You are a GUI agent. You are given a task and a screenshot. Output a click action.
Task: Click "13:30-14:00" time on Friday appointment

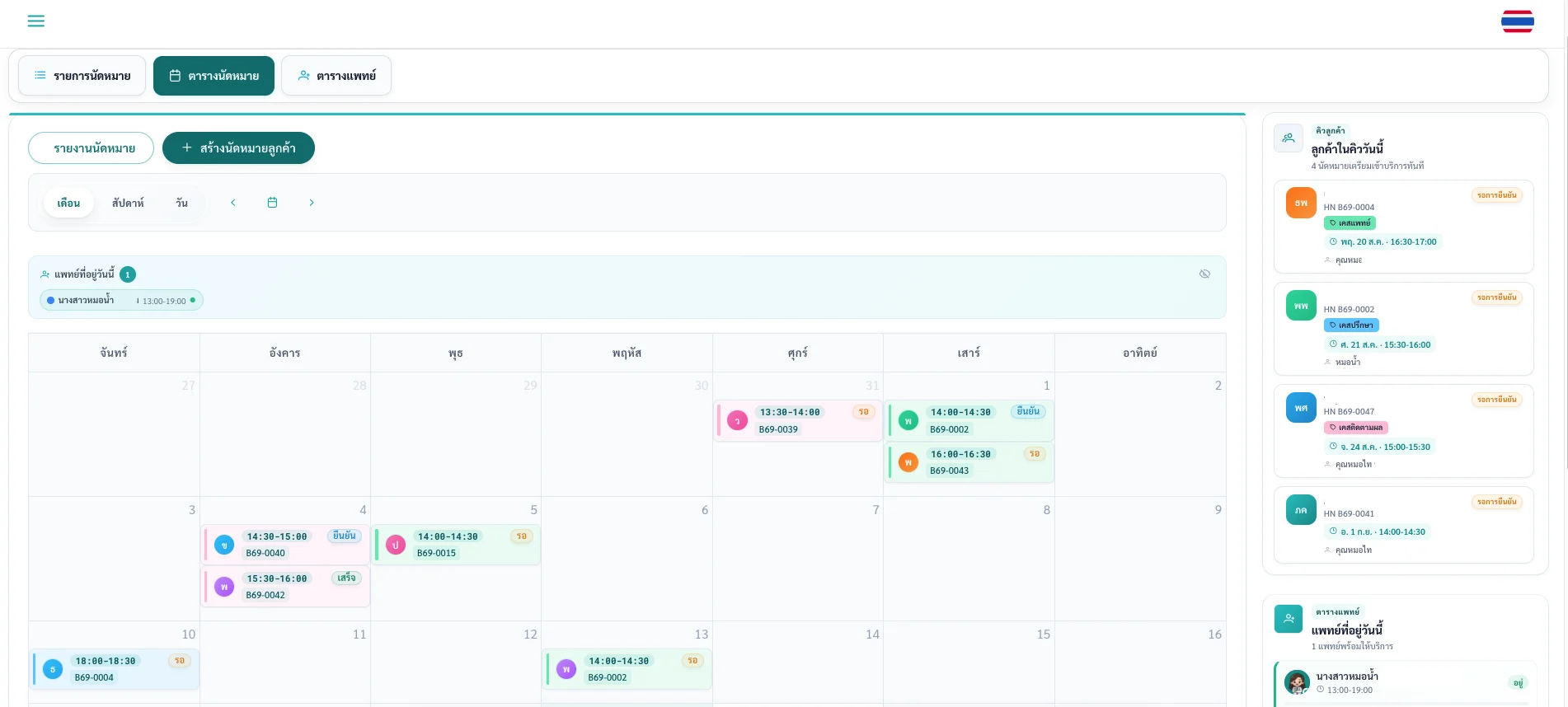coord(790,413)
